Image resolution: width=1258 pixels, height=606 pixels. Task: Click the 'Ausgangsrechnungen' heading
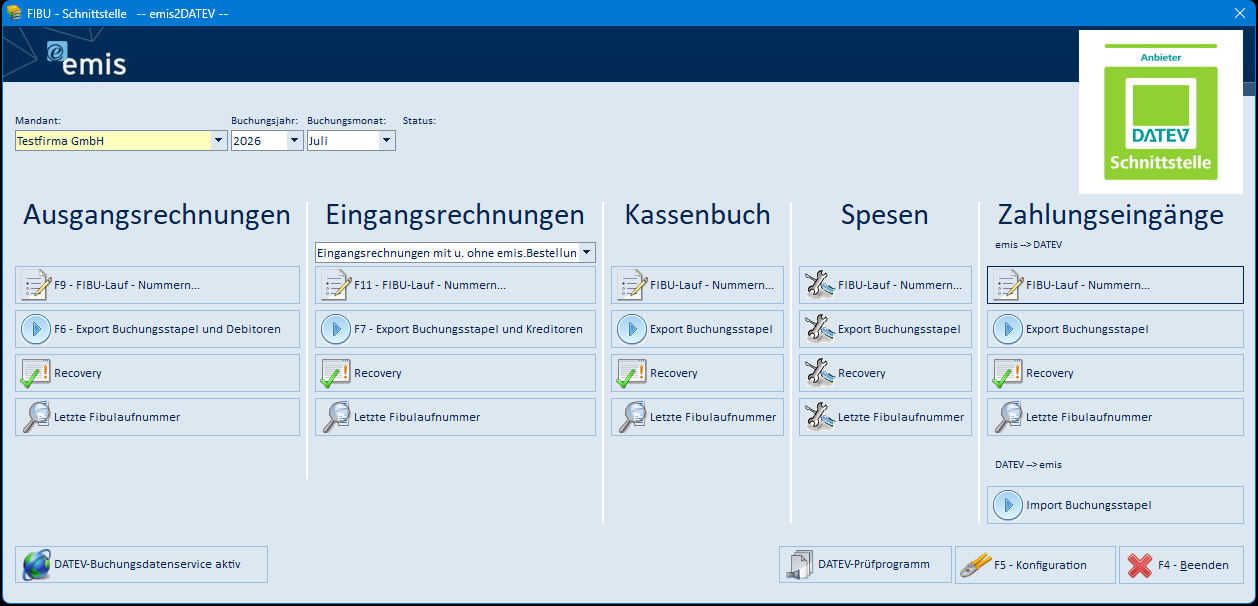[x=157, y=215]
